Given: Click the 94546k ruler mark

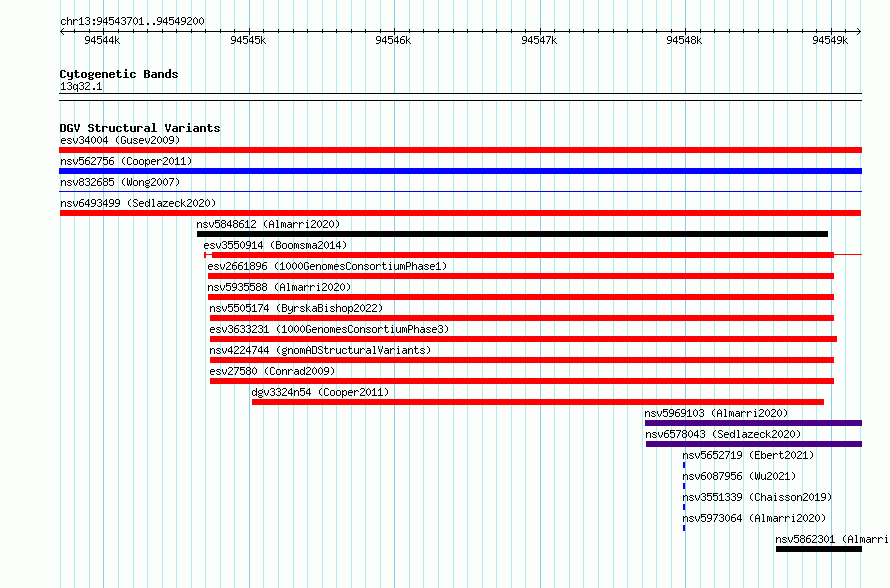Looking at the screenshot, I should 393,40.
